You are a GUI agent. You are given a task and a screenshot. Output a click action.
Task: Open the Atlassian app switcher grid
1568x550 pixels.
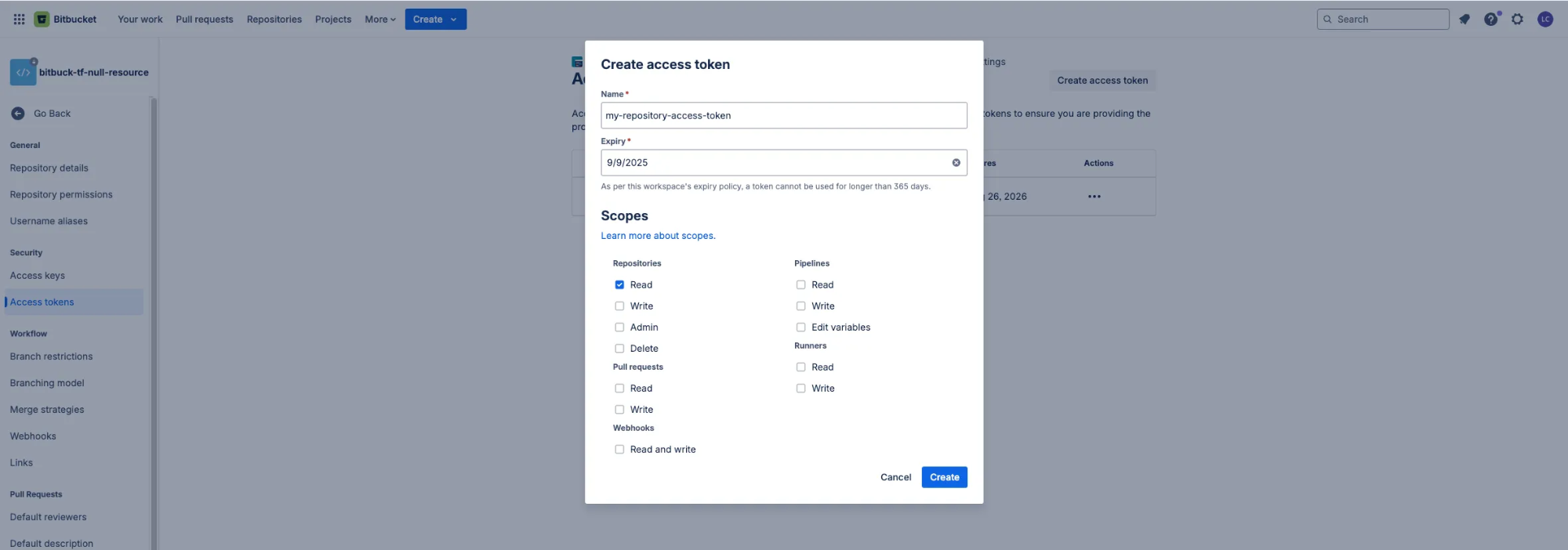click(x=19, y=19)
